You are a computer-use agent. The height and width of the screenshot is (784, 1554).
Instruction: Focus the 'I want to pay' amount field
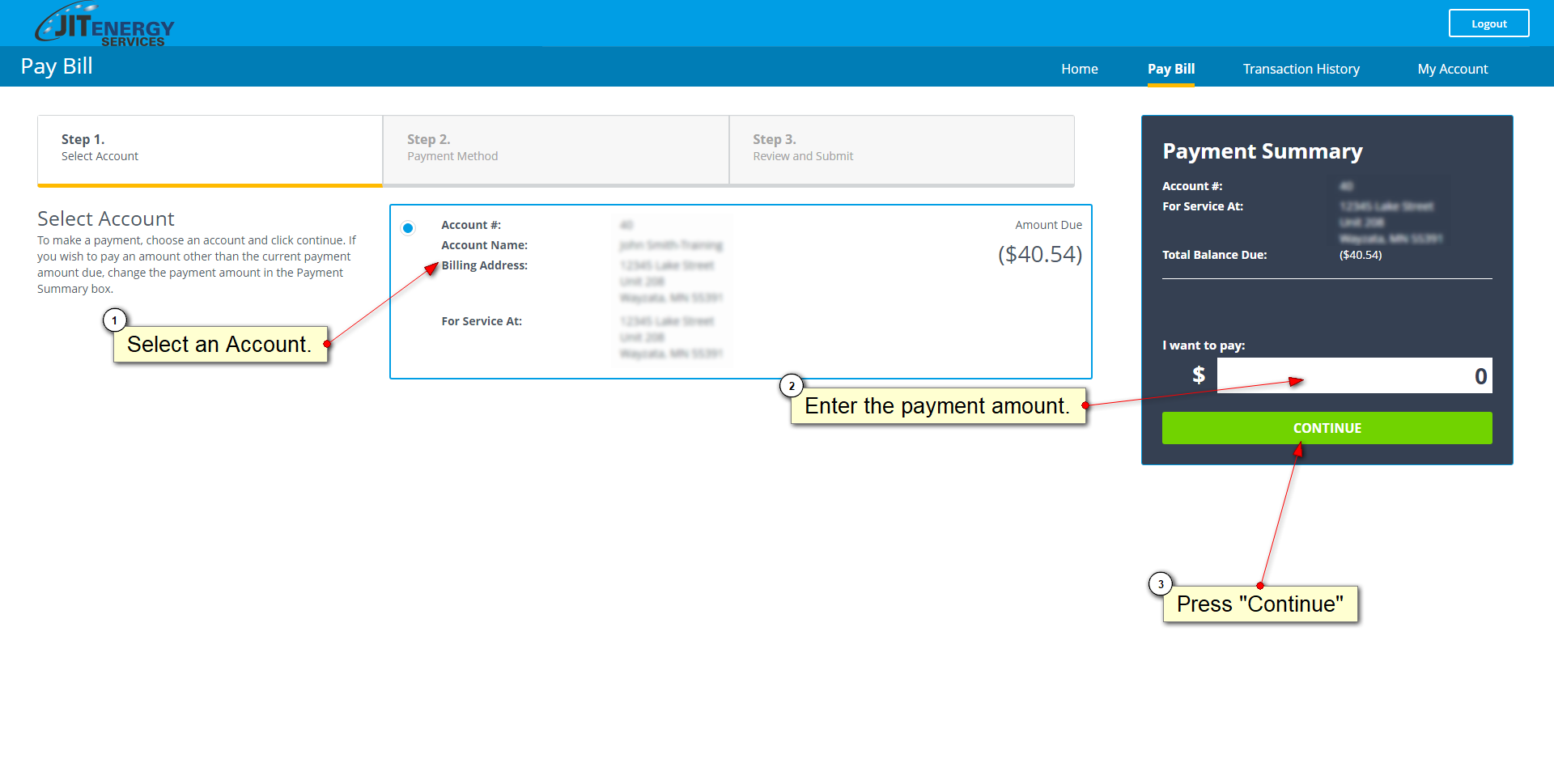click(x=1353, y=376)
